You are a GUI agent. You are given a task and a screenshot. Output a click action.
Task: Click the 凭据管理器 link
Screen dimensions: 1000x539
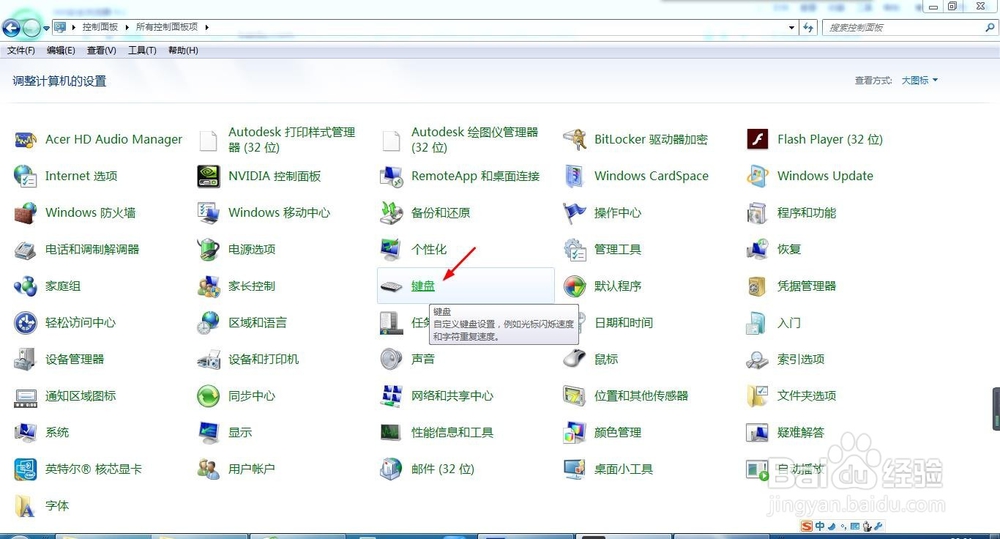click(x=806, y=286)
